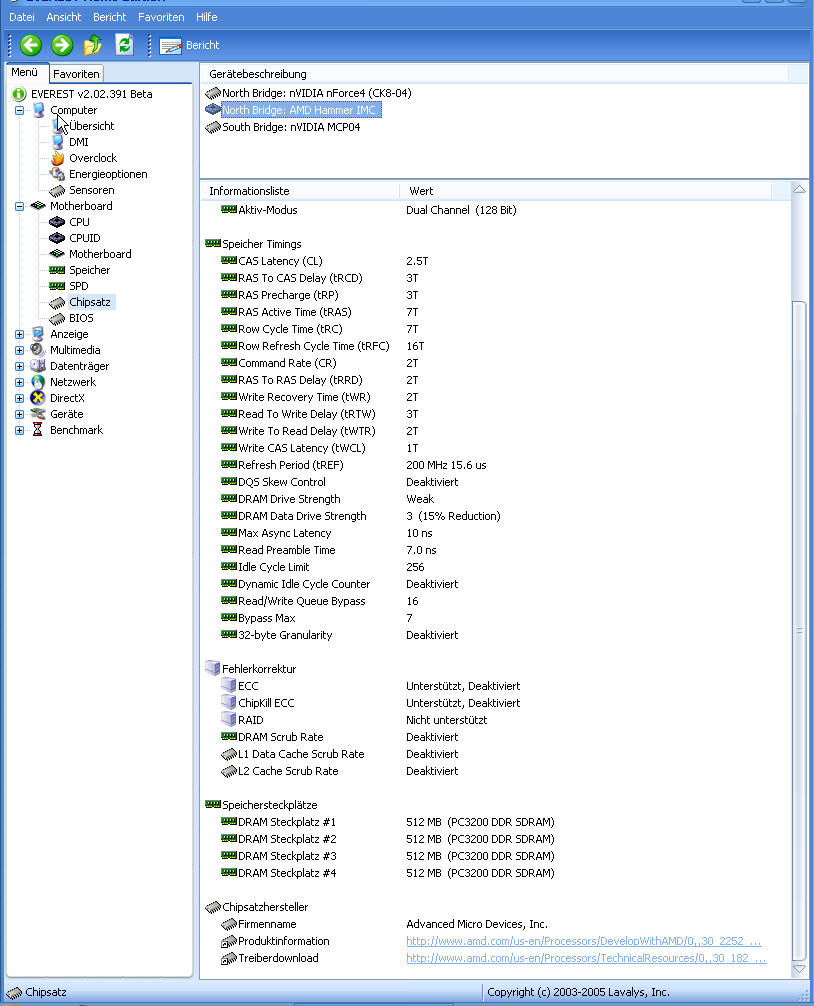Expand the Anzeige tree node
Screen dimensions: 814x1006
[x=19, y=334]
